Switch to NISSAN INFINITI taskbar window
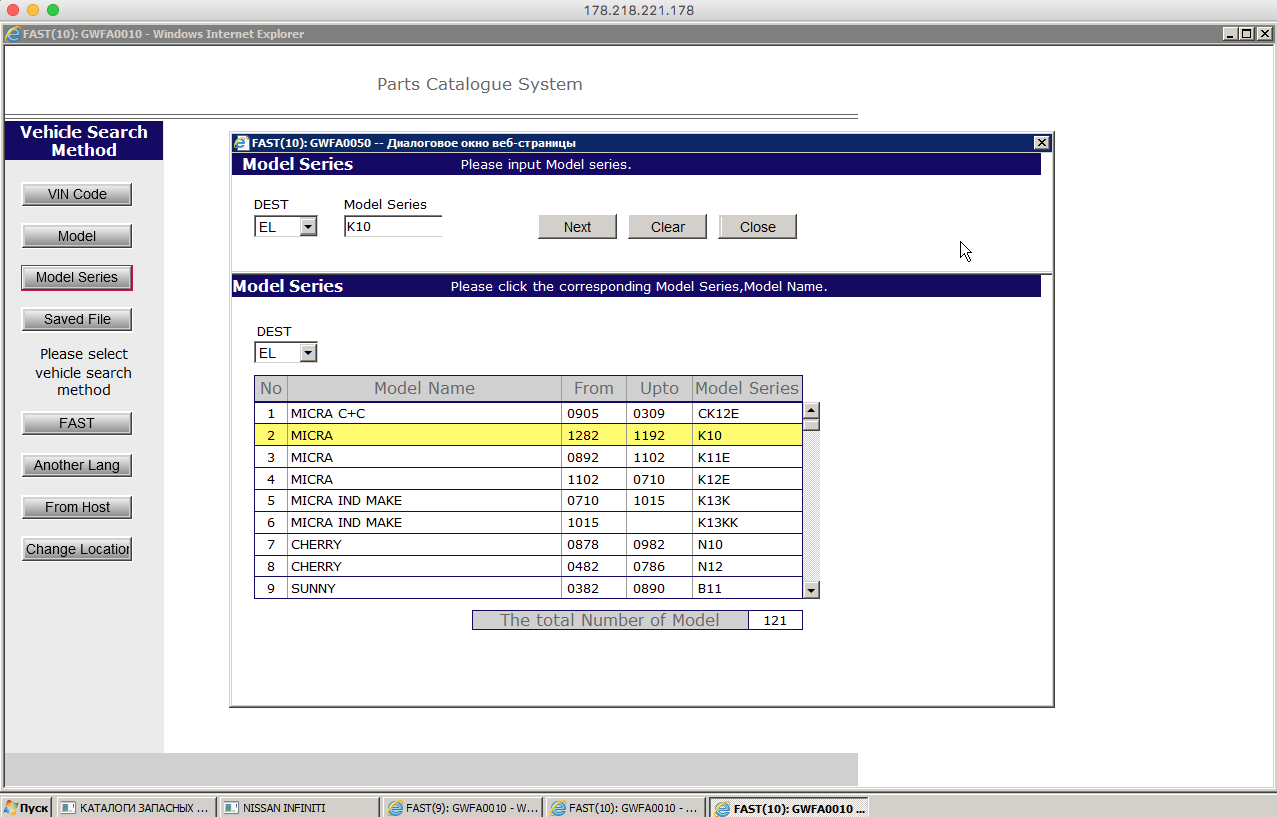The image size is (1277, 817). [x=298, y=807]
